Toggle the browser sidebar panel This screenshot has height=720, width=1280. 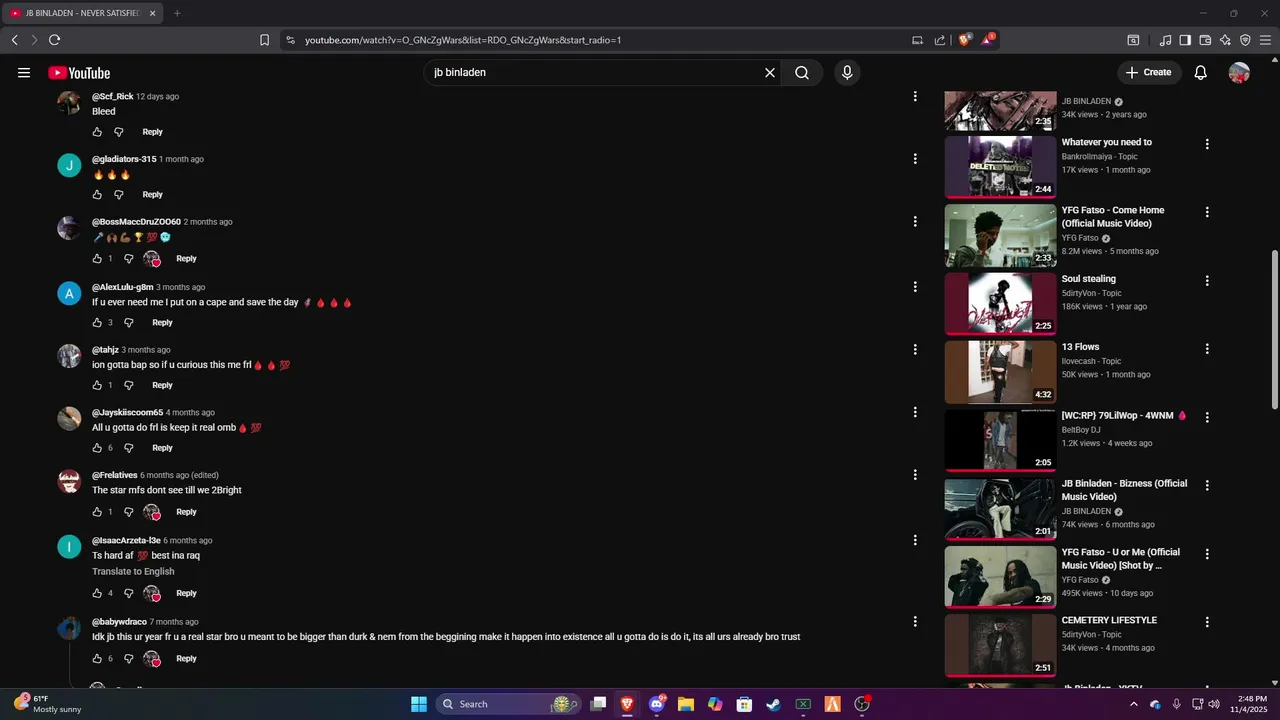coord(1185,40)
